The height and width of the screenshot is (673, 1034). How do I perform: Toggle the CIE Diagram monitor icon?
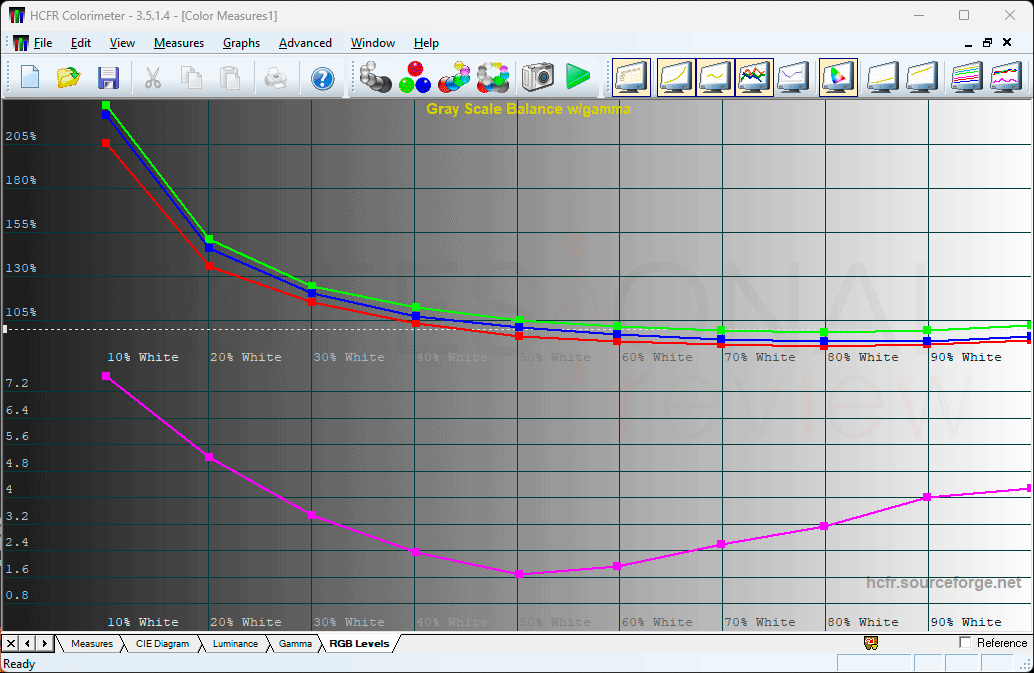click(x=838, y=78)
